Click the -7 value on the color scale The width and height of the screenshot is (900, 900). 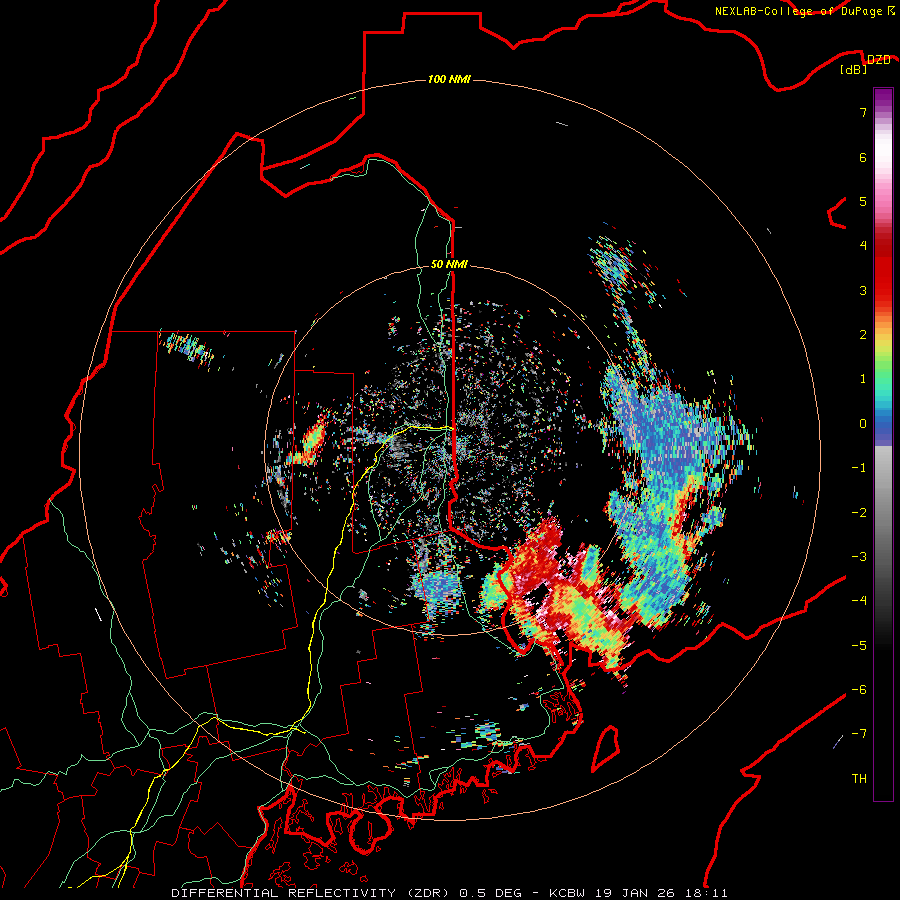(x=859, y=734)
